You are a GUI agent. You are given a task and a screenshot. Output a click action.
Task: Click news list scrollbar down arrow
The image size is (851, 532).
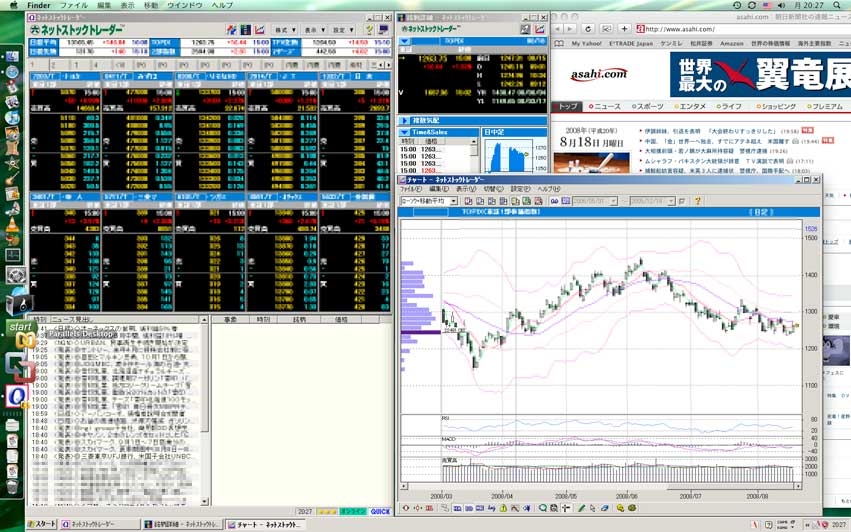tap(205, 502)
